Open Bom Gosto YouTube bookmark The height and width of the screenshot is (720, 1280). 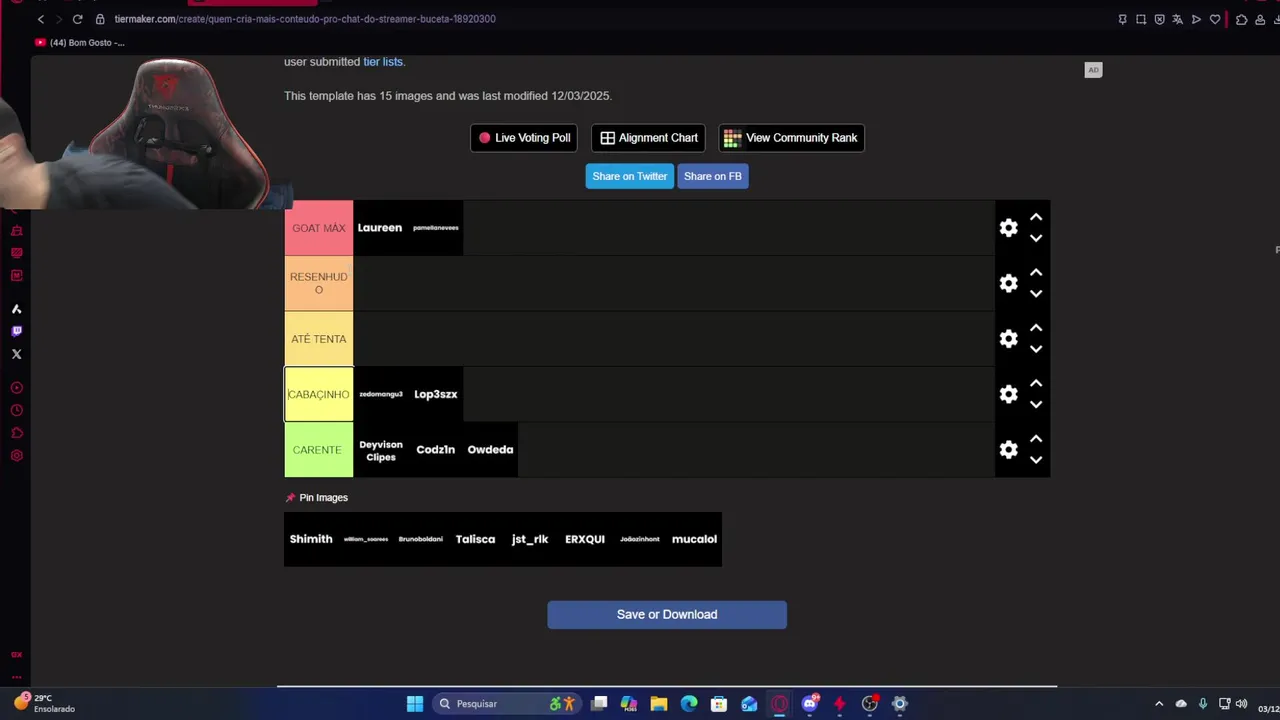pyautogui.click(x=80, y=43)
